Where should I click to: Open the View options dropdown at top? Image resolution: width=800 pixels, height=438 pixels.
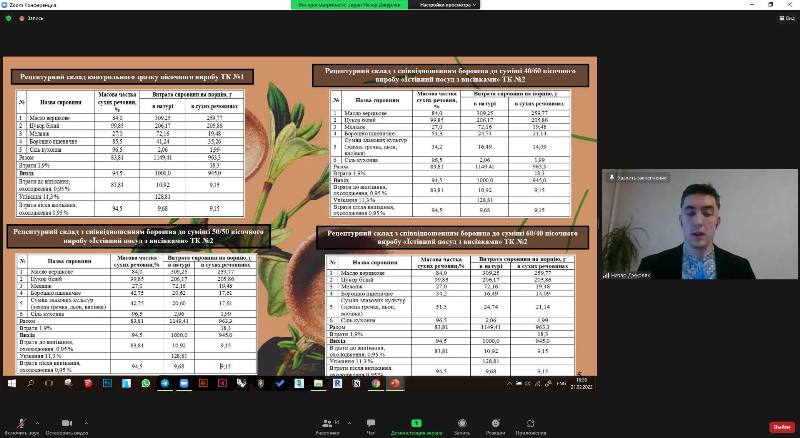tap(448, 5)
